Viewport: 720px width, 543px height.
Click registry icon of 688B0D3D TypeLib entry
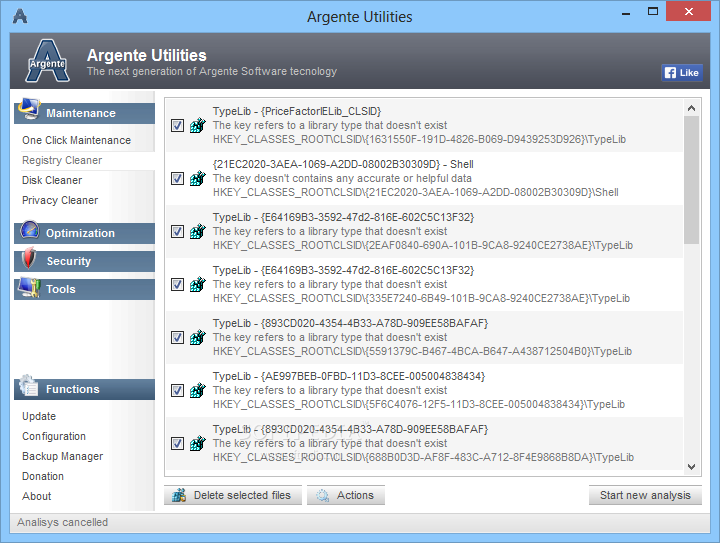[198, 443]
